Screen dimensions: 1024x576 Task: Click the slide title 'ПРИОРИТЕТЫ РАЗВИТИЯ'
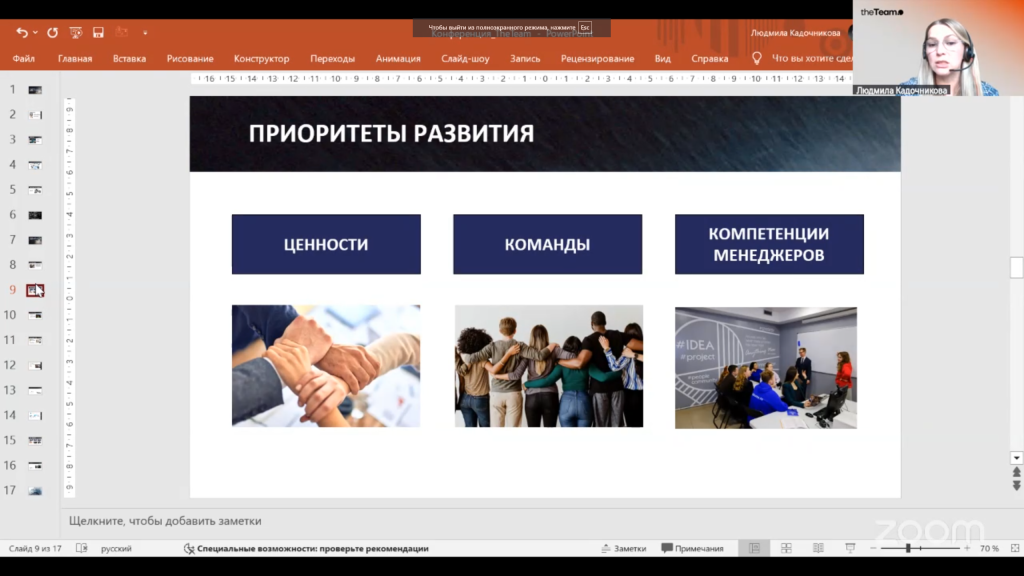tap(391, 133)
